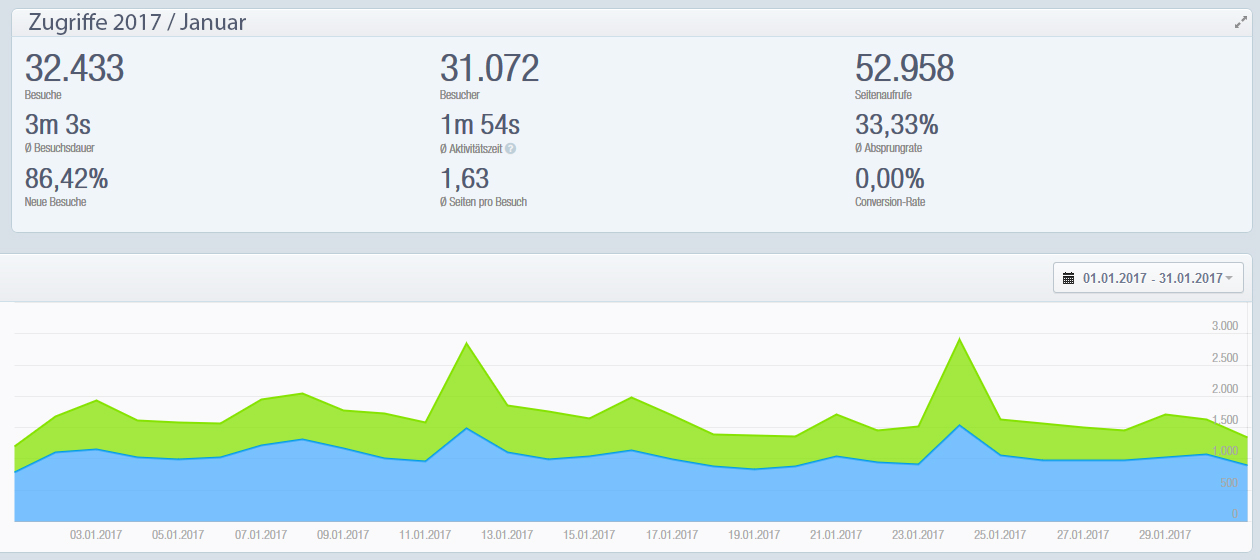Click the green chart peak near 24.01.2017
This screenshot has height=560, width=1260.
[x=959, y=340]
